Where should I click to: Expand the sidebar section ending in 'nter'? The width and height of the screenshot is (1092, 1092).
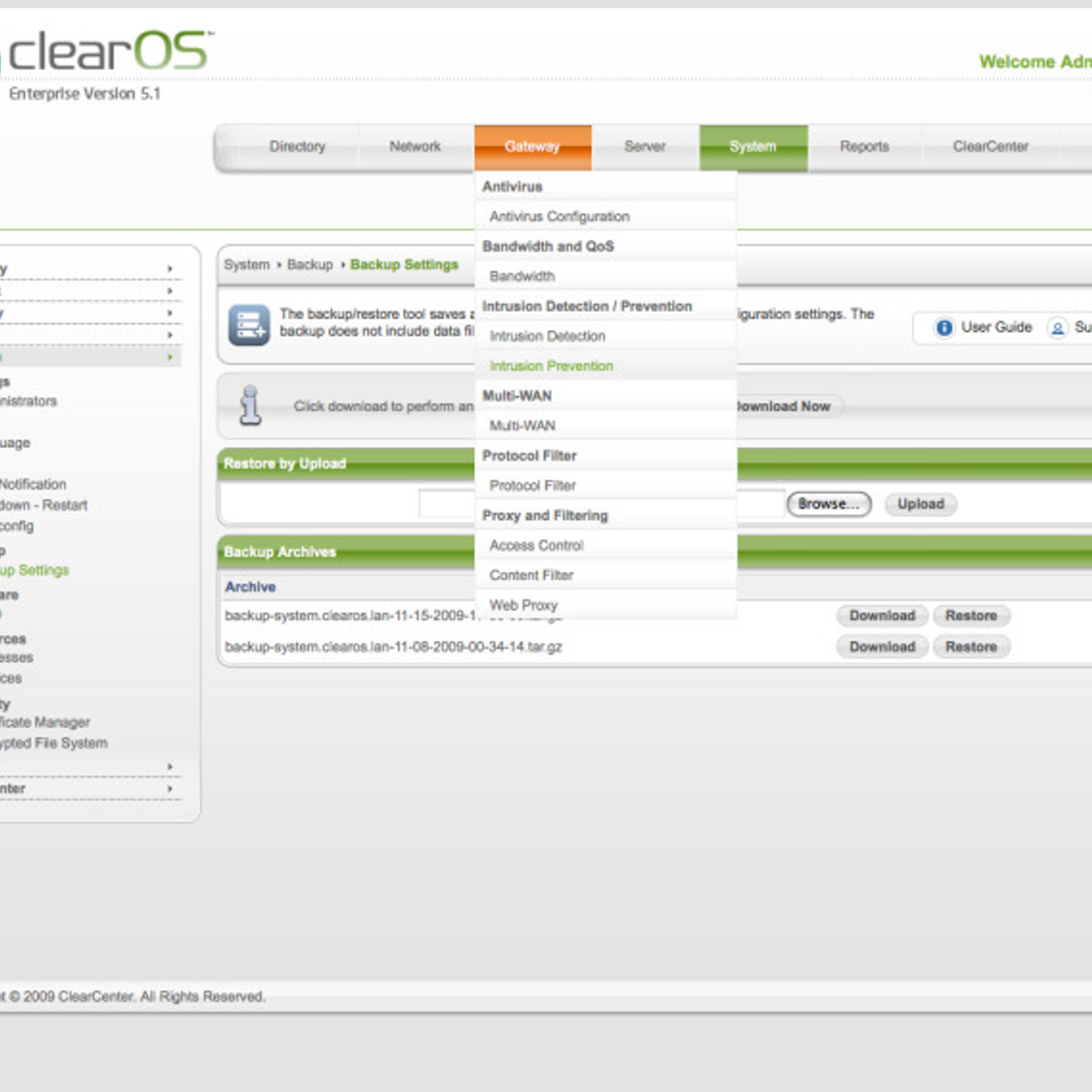pyautogui.click(x=170, y=789)
